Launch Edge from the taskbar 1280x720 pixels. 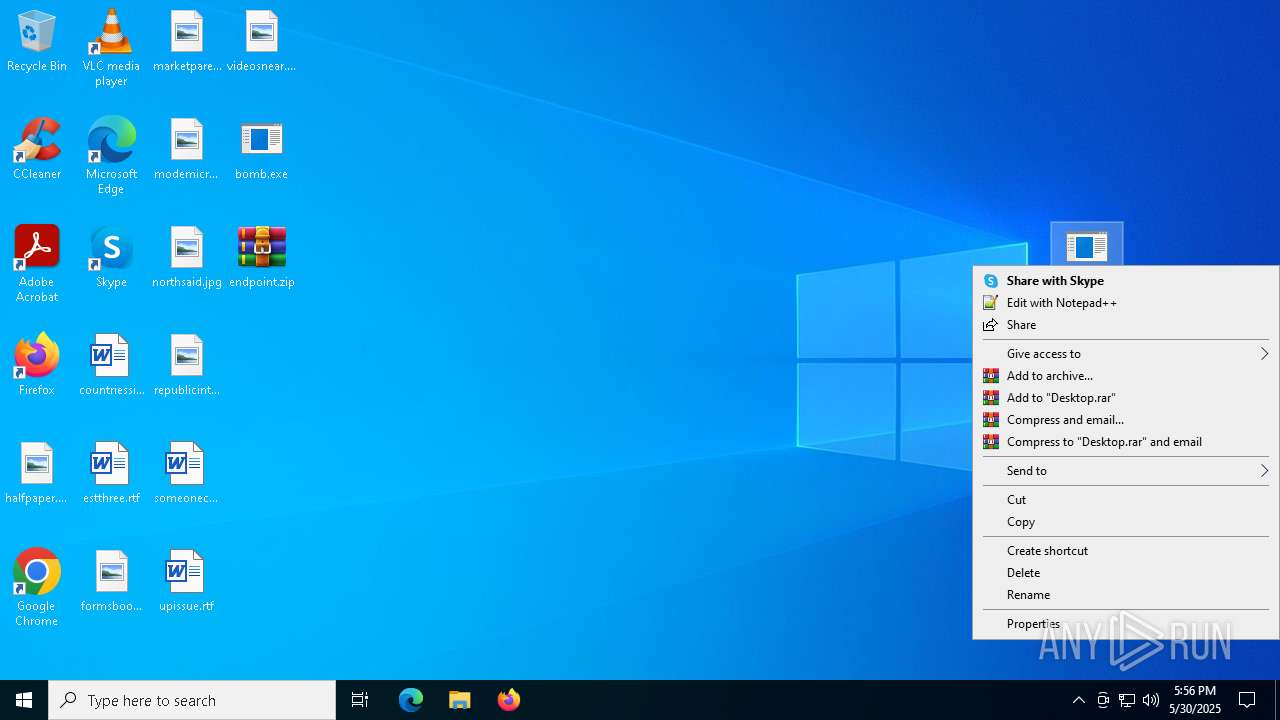point(411,700)
